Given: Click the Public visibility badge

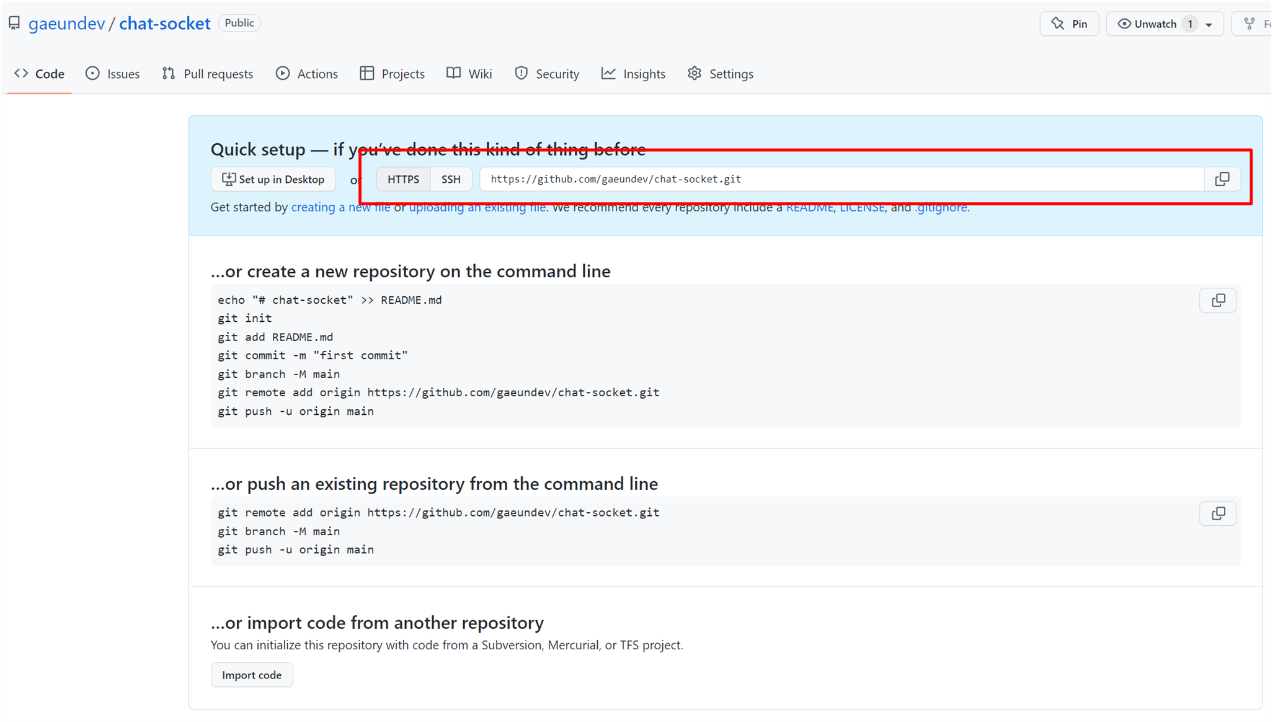Looking at the screenshot, I should [240, 22].
